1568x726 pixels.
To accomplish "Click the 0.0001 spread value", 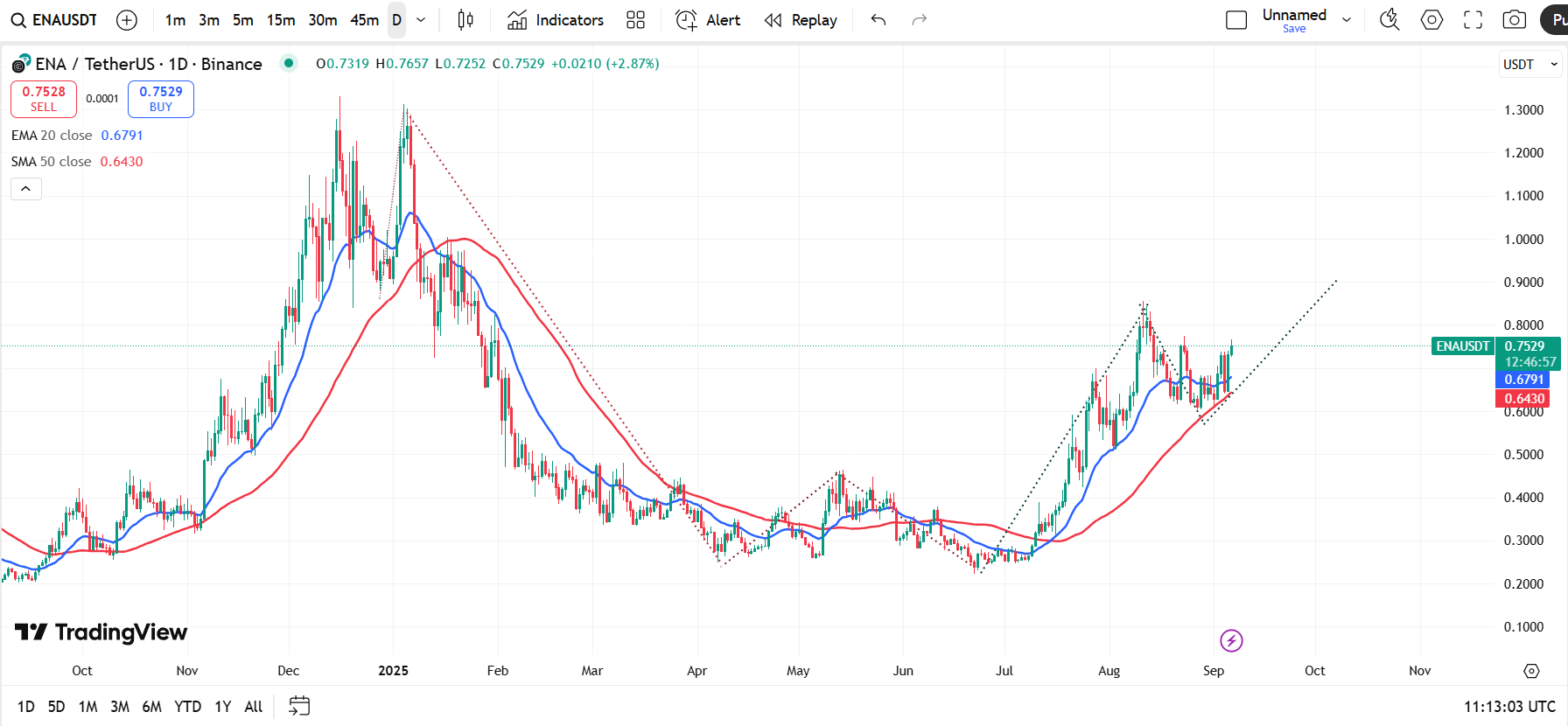I will (x=102, y=99).
